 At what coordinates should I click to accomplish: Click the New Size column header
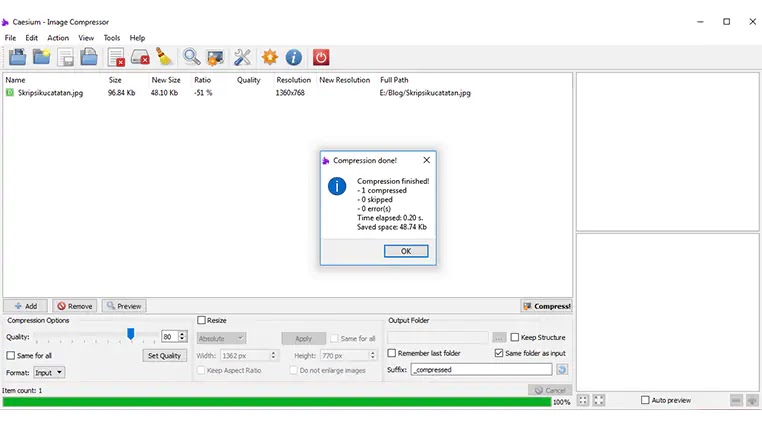(166, 80)
